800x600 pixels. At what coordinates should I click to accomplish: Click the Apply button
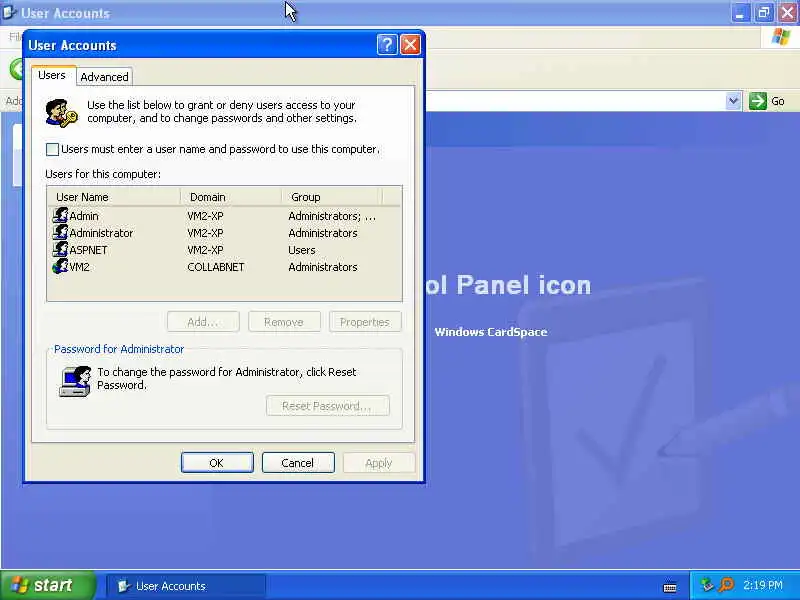(x=379, y=463)
